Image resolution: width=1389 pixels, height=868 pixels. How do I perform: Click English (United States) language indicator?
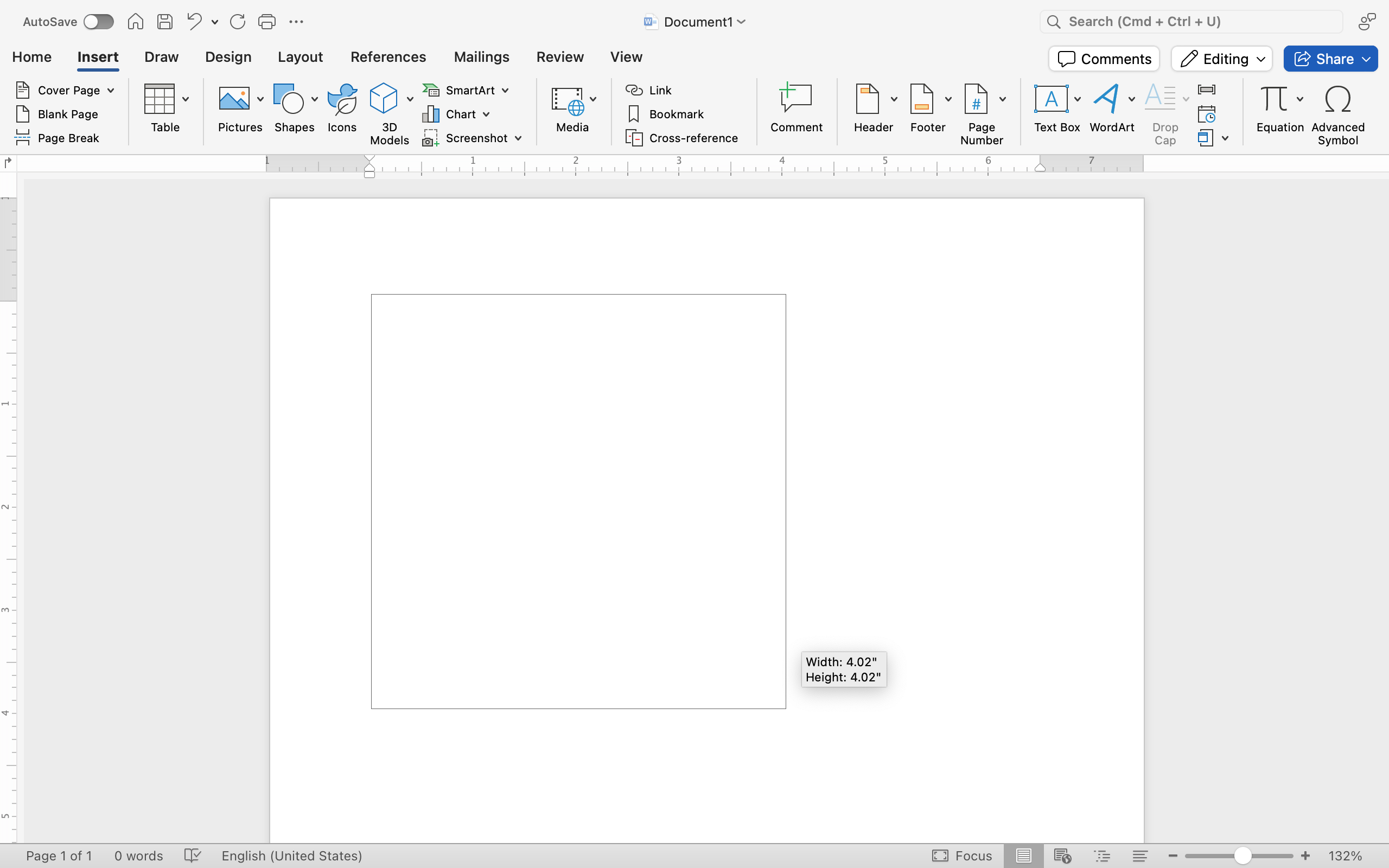tap(291, 856)
